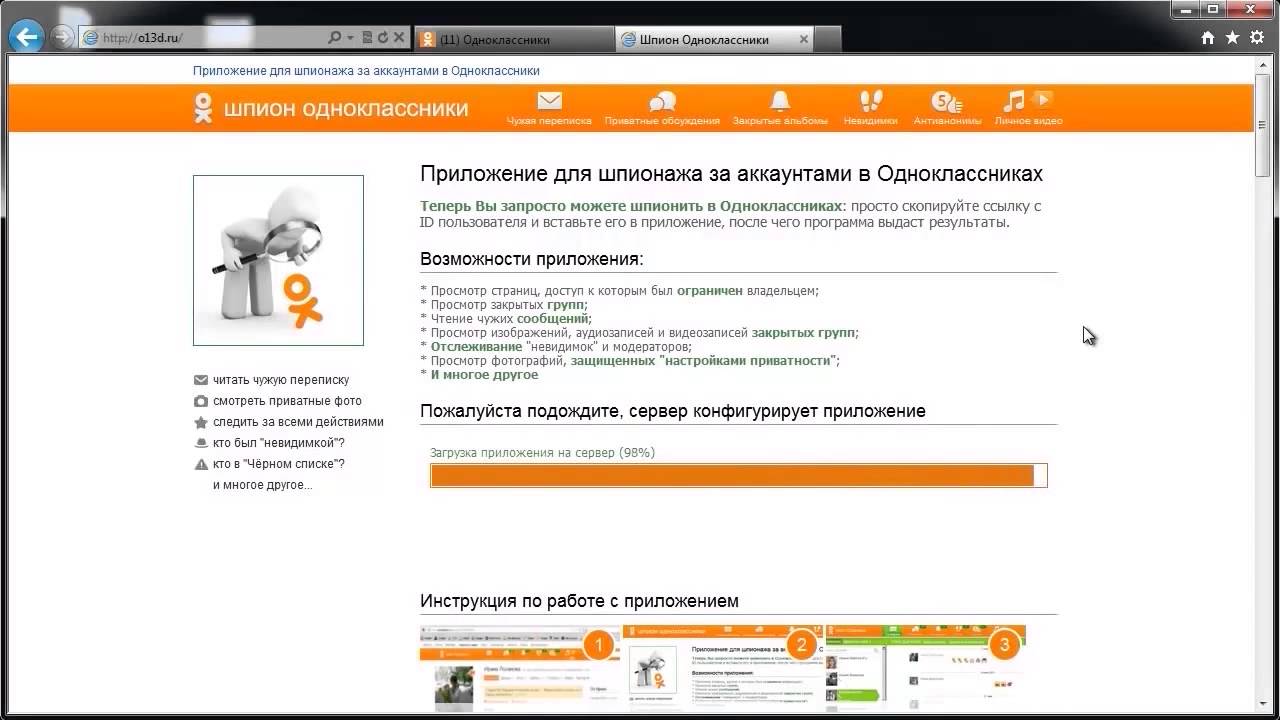Switch to the (11) Одноклассники tab
The height and width of the screenshot is (720, 1280).
[513, 39]
